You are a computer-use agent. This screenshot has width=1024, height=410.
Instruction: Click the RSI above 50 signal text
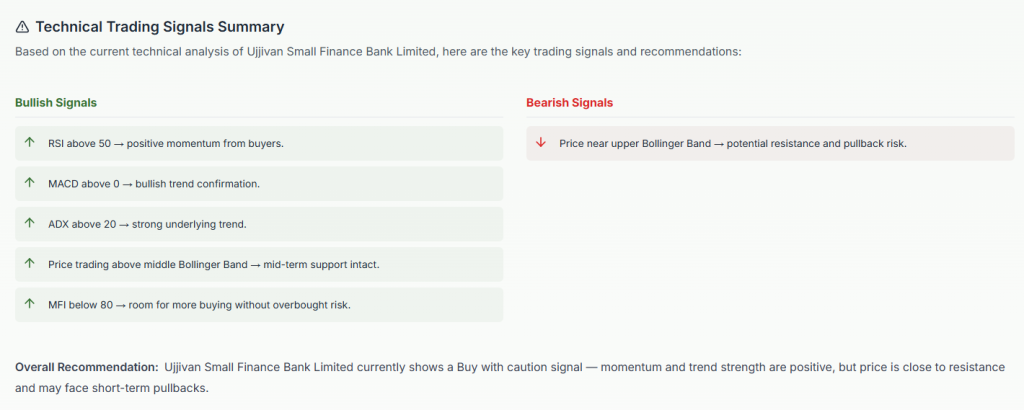[x=166, y=144]
